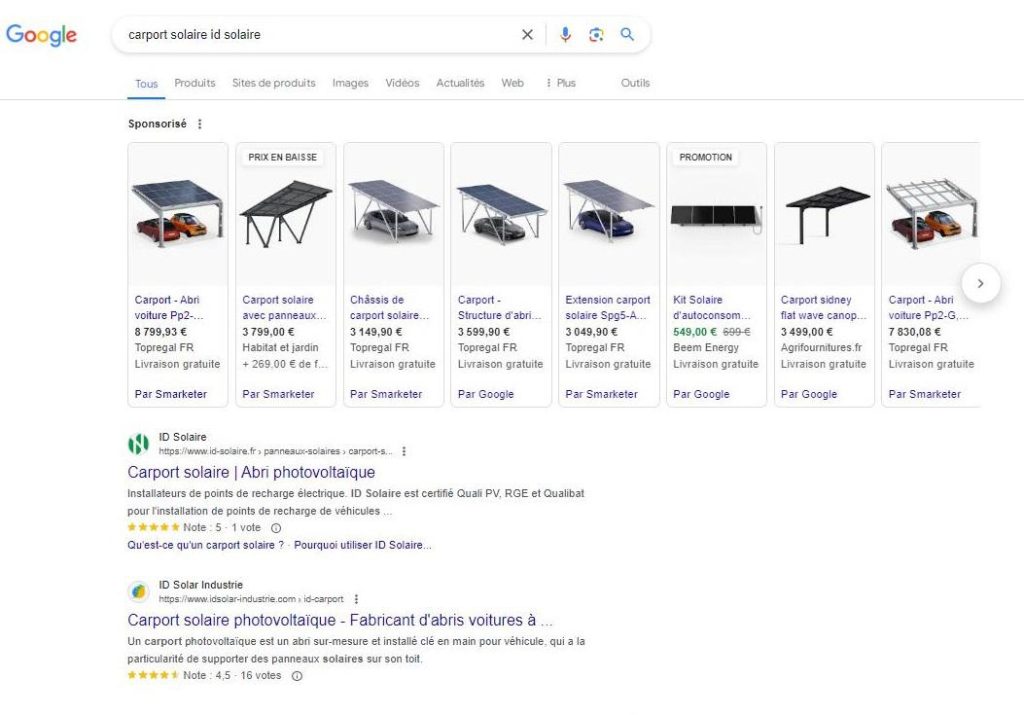Open the 3 599,90 € carport structure image
The height and width of the screenshot is (715, 1024).
(x=501, y=214)
